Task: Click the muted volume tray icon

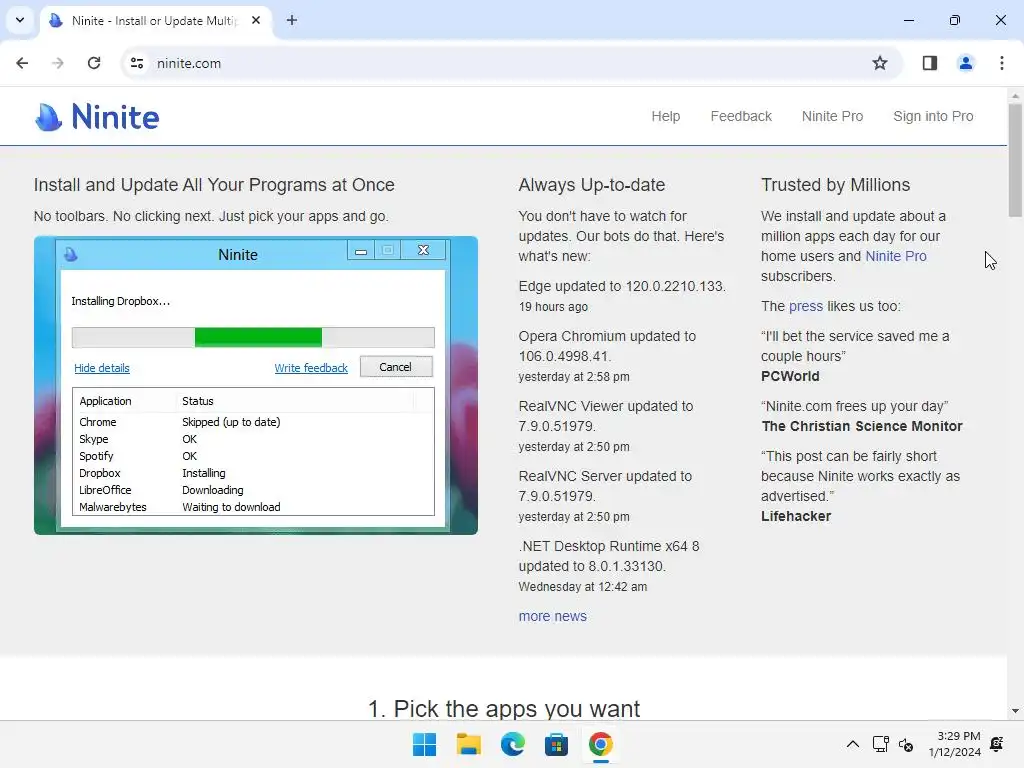Action: [906, 744]
